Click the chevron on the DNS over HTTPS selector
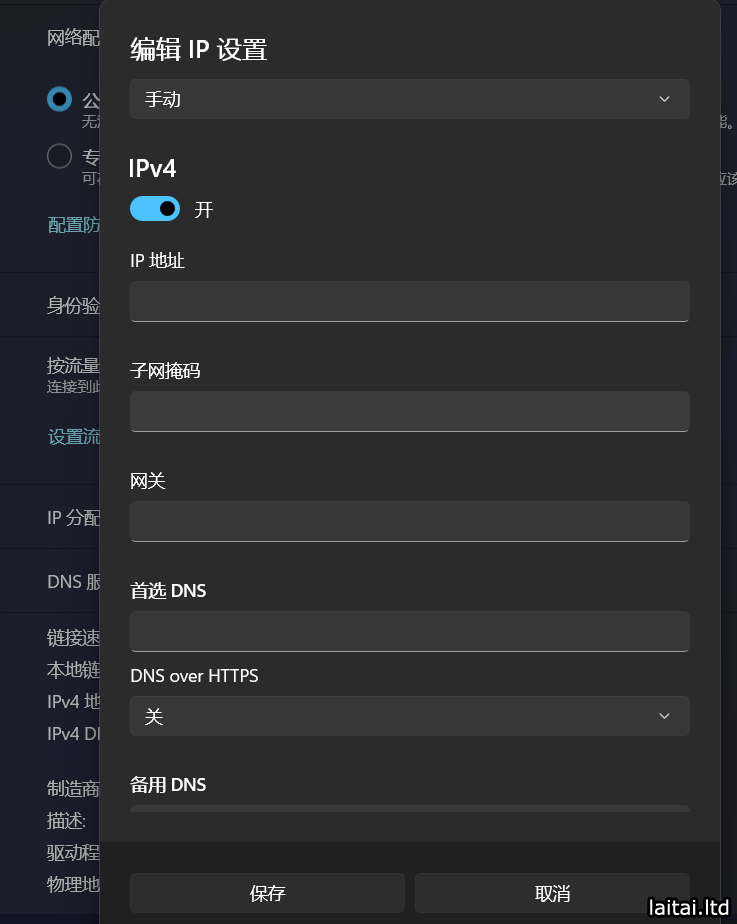This screenshot has width=737, height=924. point(664,716)
